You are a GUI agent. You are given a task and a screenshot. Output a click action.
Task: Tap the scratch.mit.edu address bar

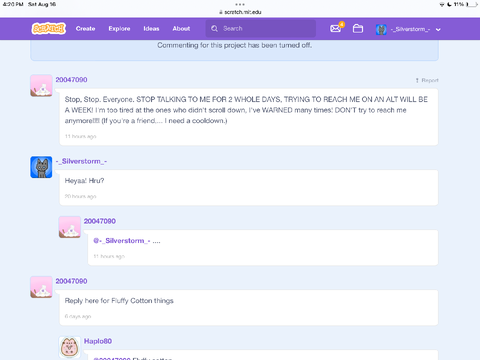[240, 12]
